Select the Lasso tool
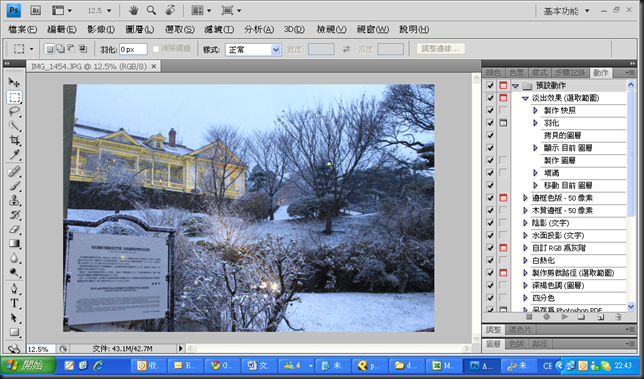The width and height of the screenshot is (644, 379). (x=14, y=111)
